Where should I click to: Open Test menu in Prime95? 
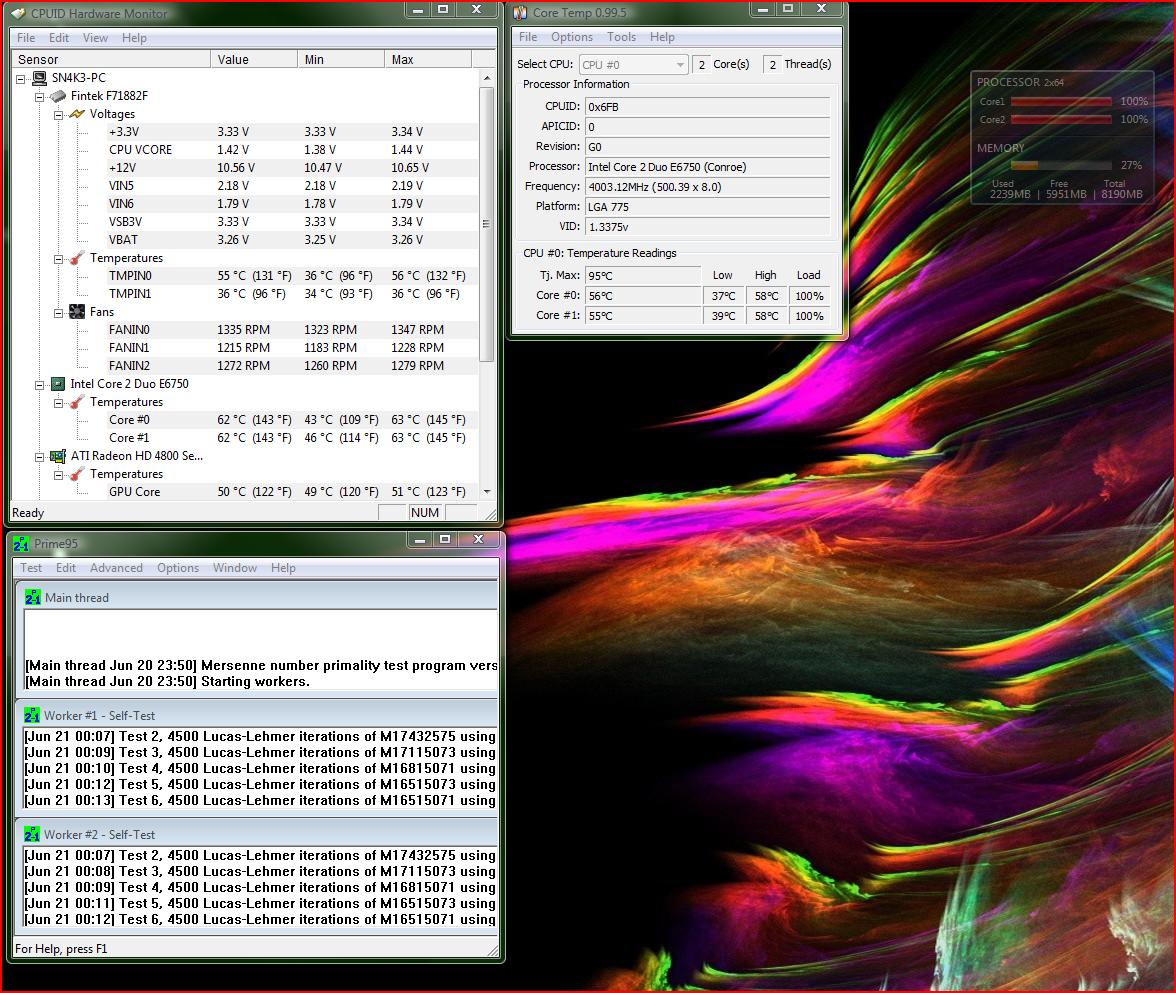pyautogui.click(x=31, y=568)
